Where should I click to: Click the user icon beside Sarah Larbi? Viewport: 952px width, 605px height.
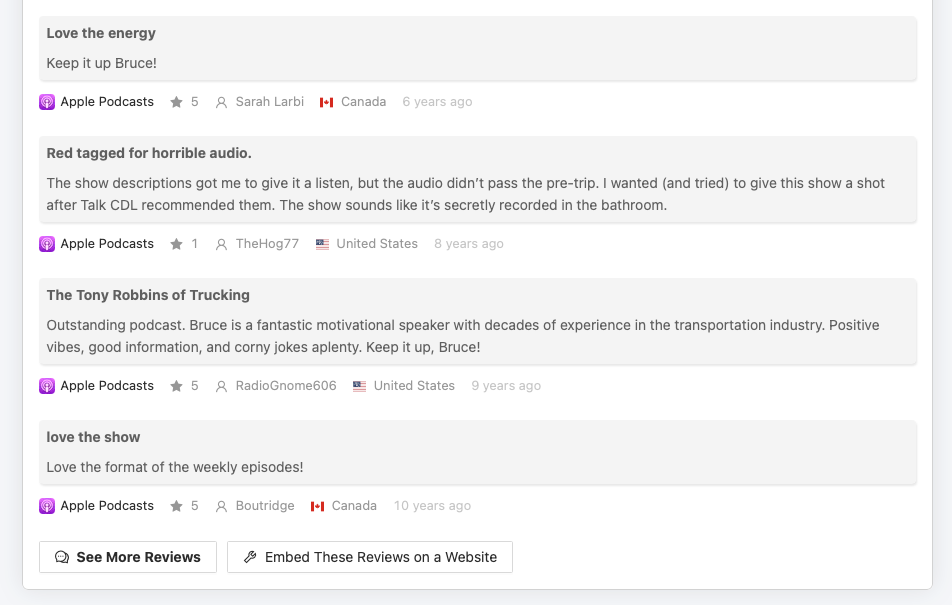click(222, 102)
